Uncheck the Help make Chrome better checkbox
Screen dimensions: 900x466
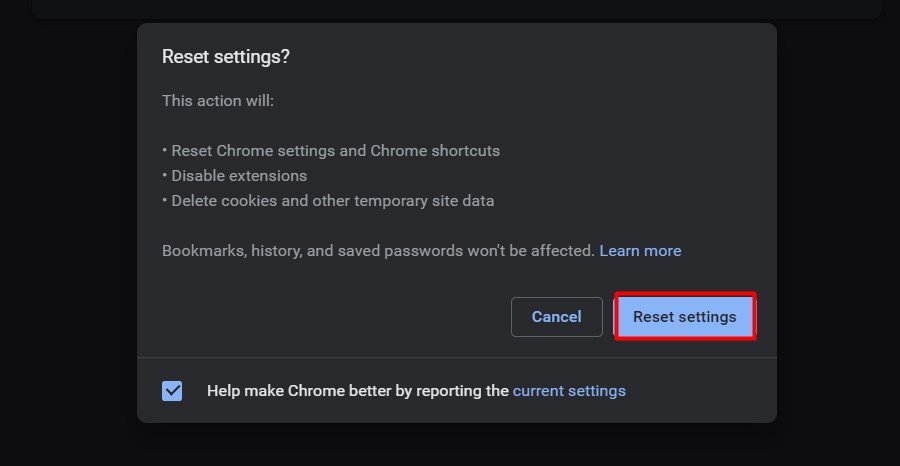coord(172,391)
